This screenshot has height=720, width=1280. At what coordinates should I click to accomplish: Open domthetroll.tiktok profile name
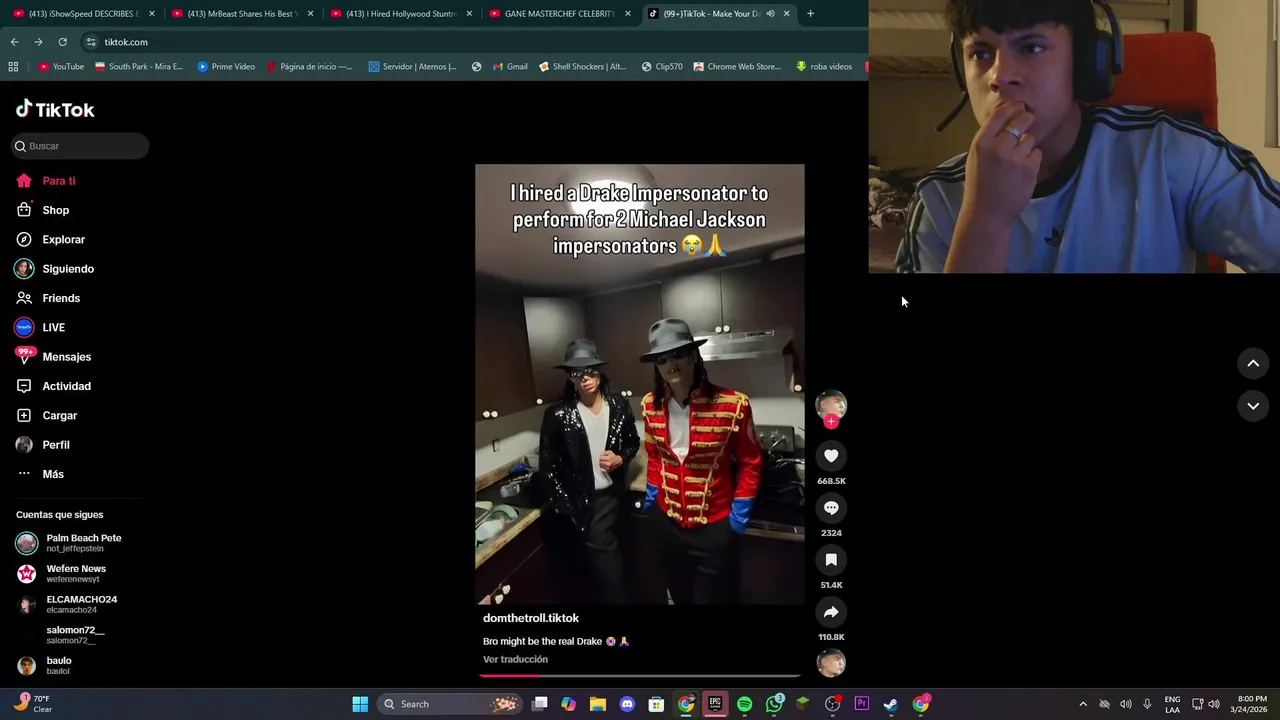531,618
